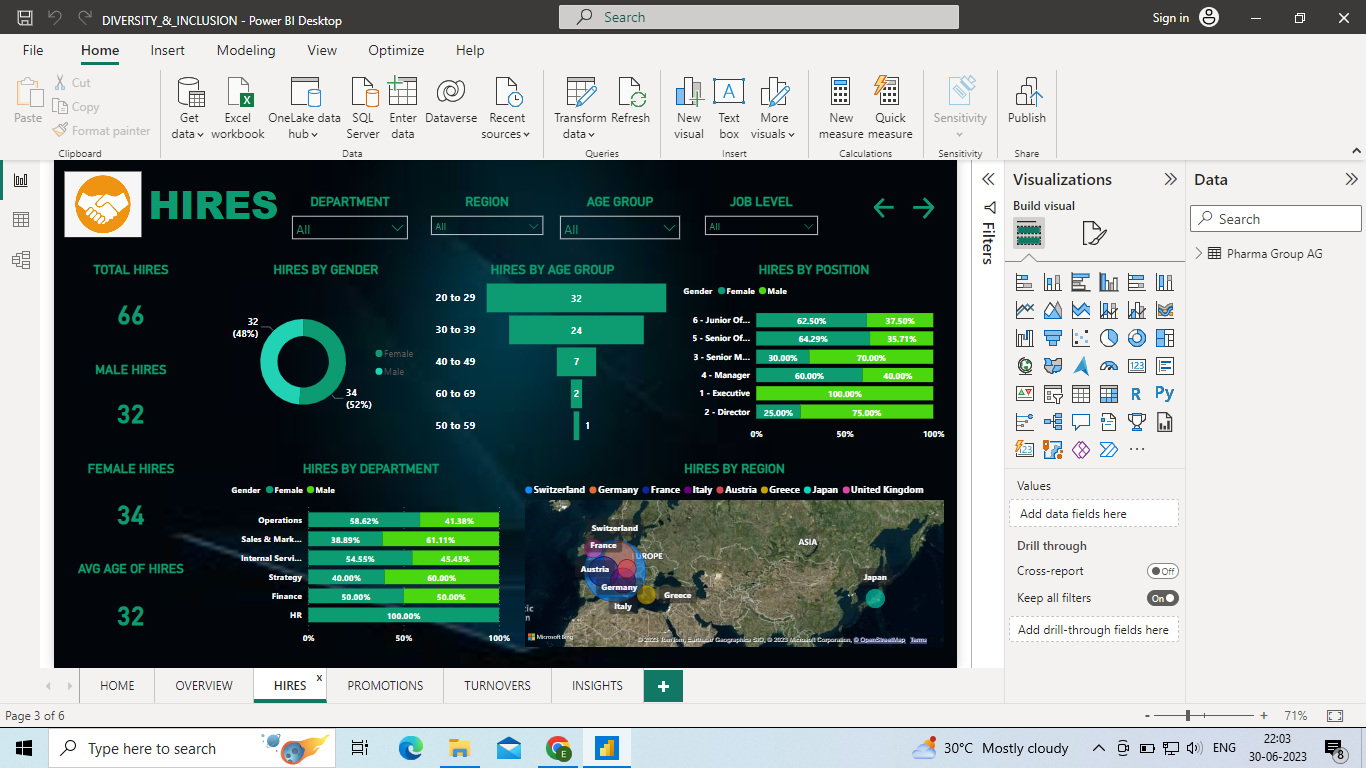Turn off Keep all filters
Screen dimensions: 1366x768
click(1162, 598)
